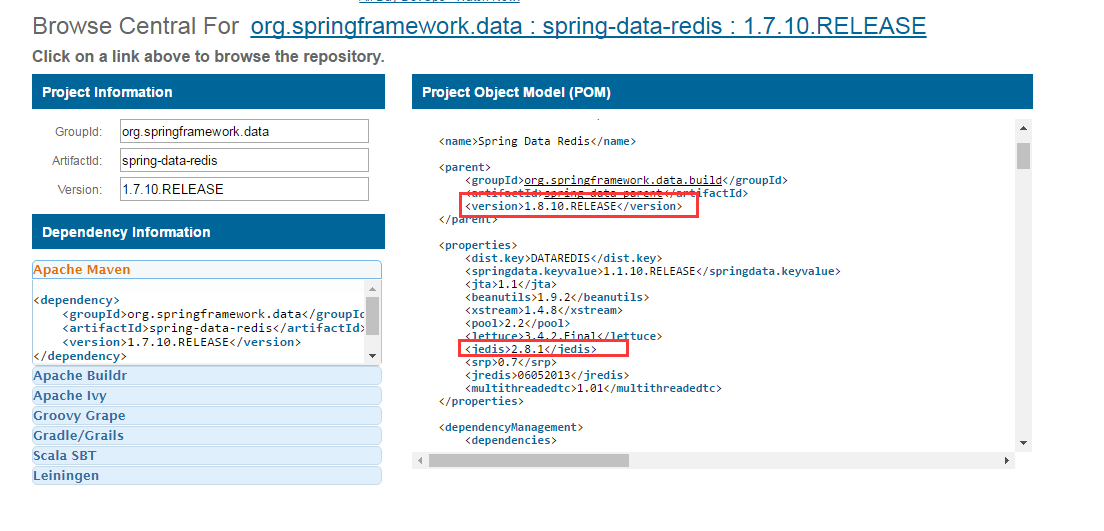1104x531 pixels.
Task: Click the pool 2.2 property line
Action: (518, 323)
